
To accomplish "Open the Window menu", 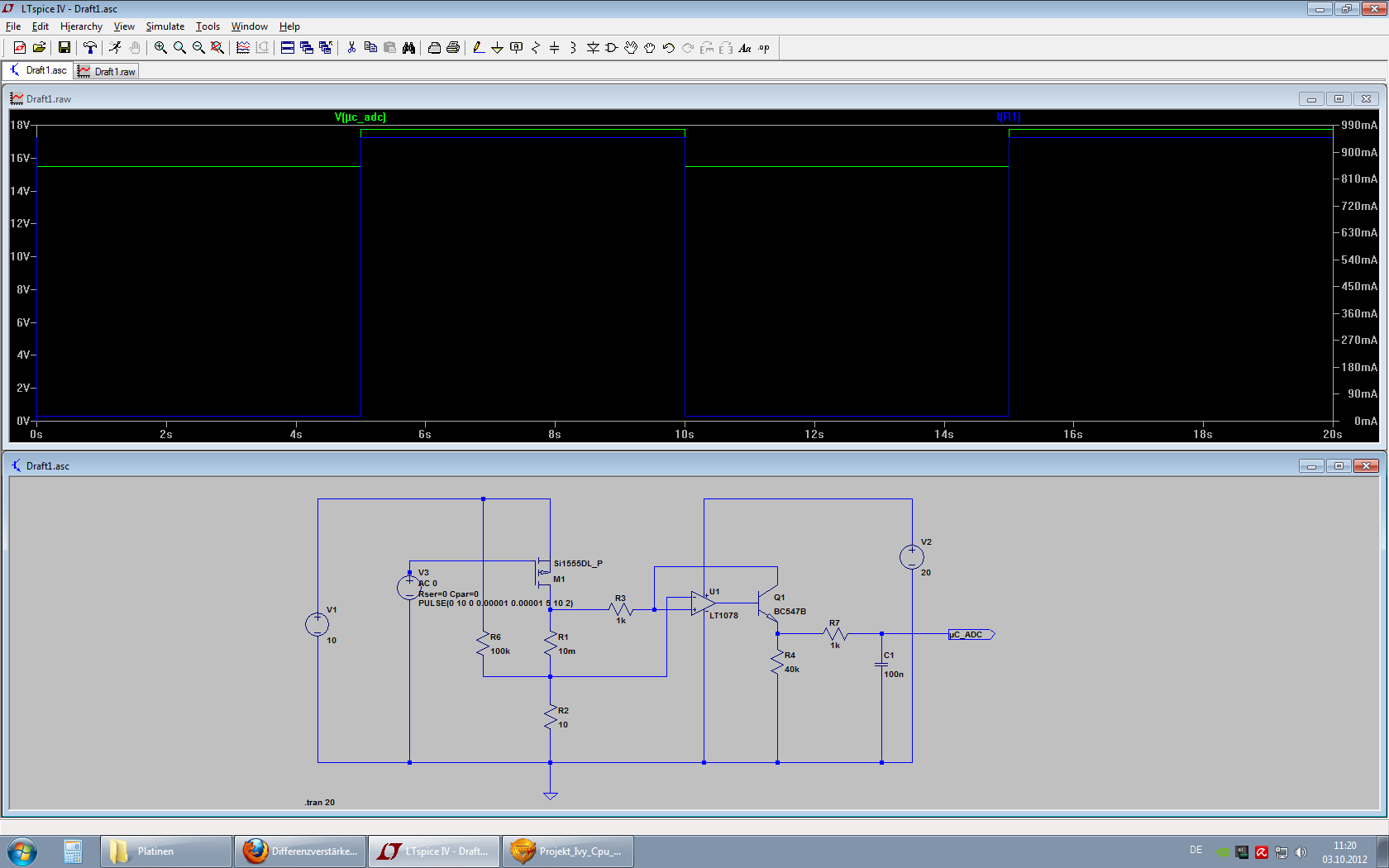I will 250,26.
